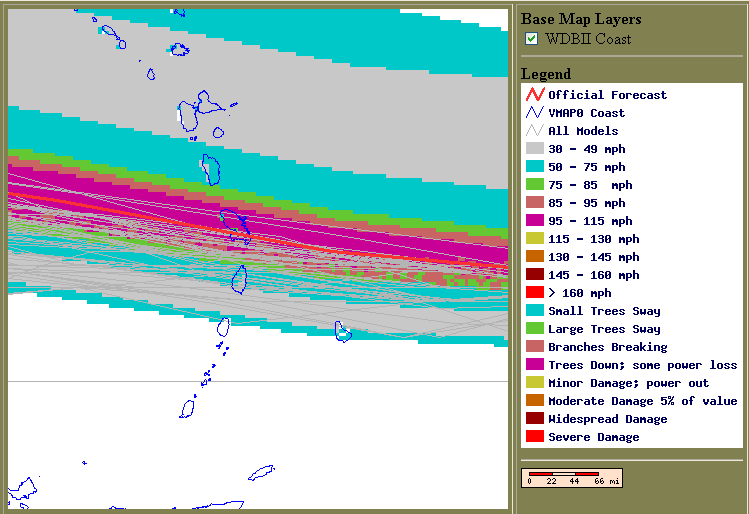Click the VMAP0 Coast legend label

point(586,113)
